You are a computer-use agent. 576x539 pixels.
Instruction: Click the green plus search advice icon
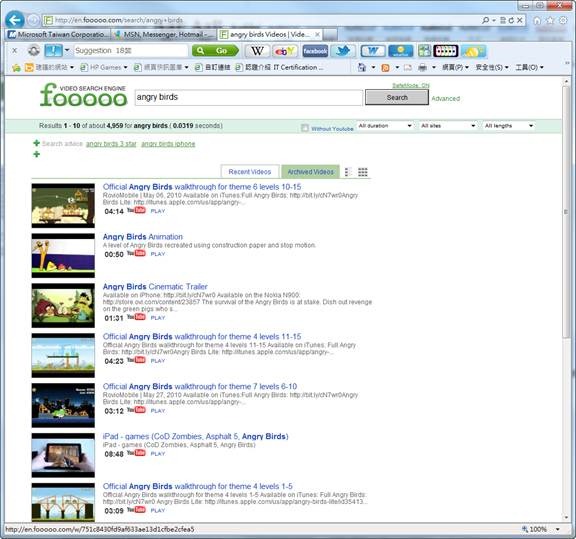[x=36, y=143]
